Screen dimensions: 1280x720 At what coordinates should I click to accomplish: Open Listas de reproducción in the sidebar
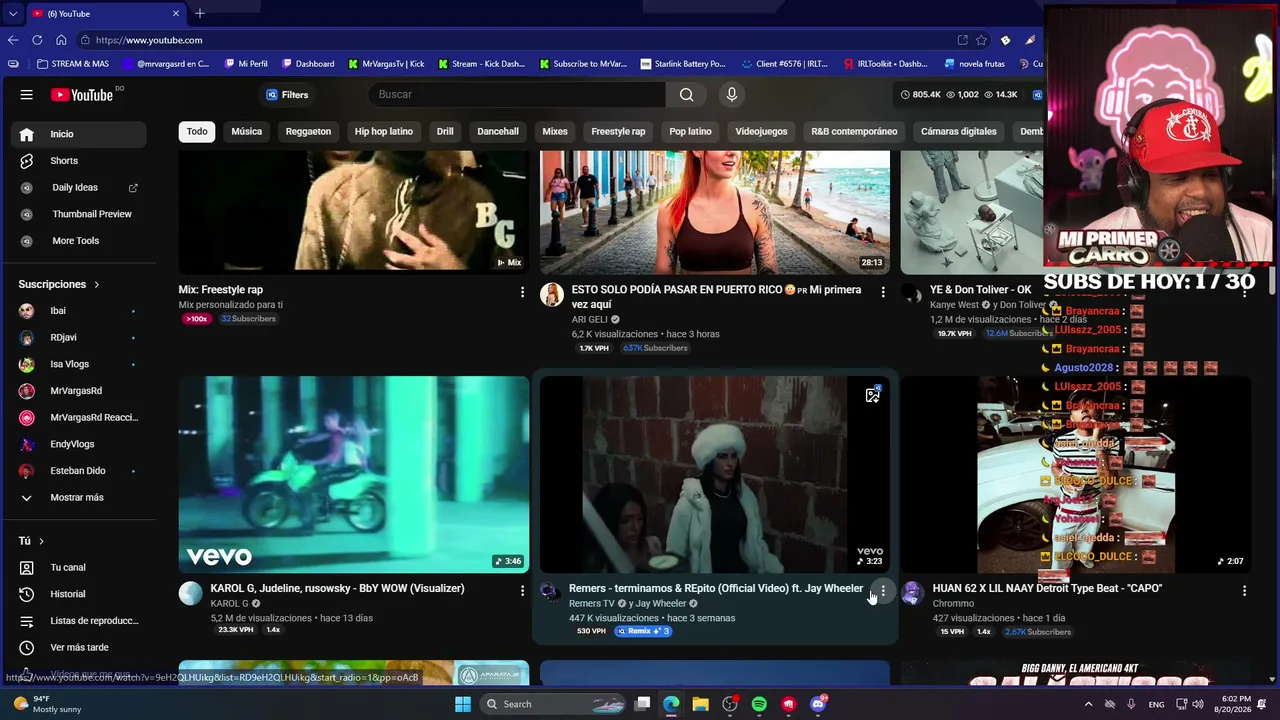click(x=79, y=621)
